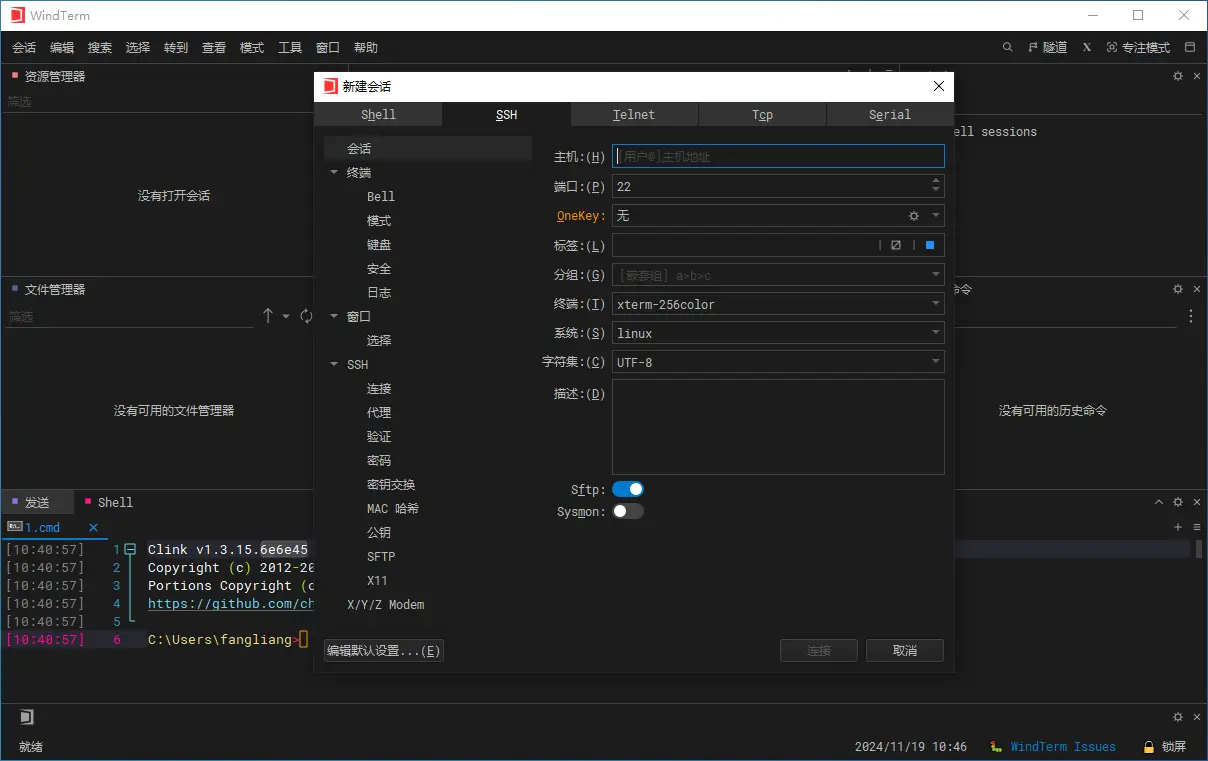Click the blue label color swatch
This screenshot has width=1208, height=761.
(x=929, y=245)
